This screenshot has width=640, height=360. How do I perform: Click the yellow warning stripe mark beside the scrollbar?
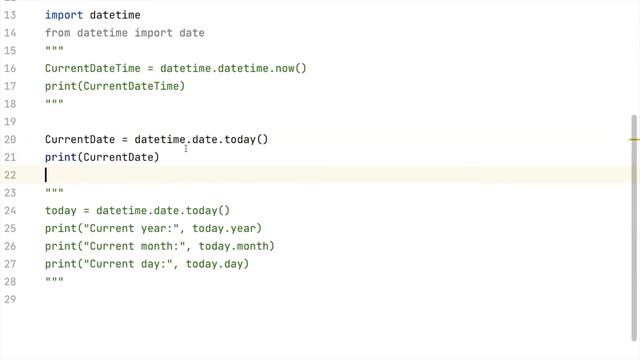pos(634,140)
